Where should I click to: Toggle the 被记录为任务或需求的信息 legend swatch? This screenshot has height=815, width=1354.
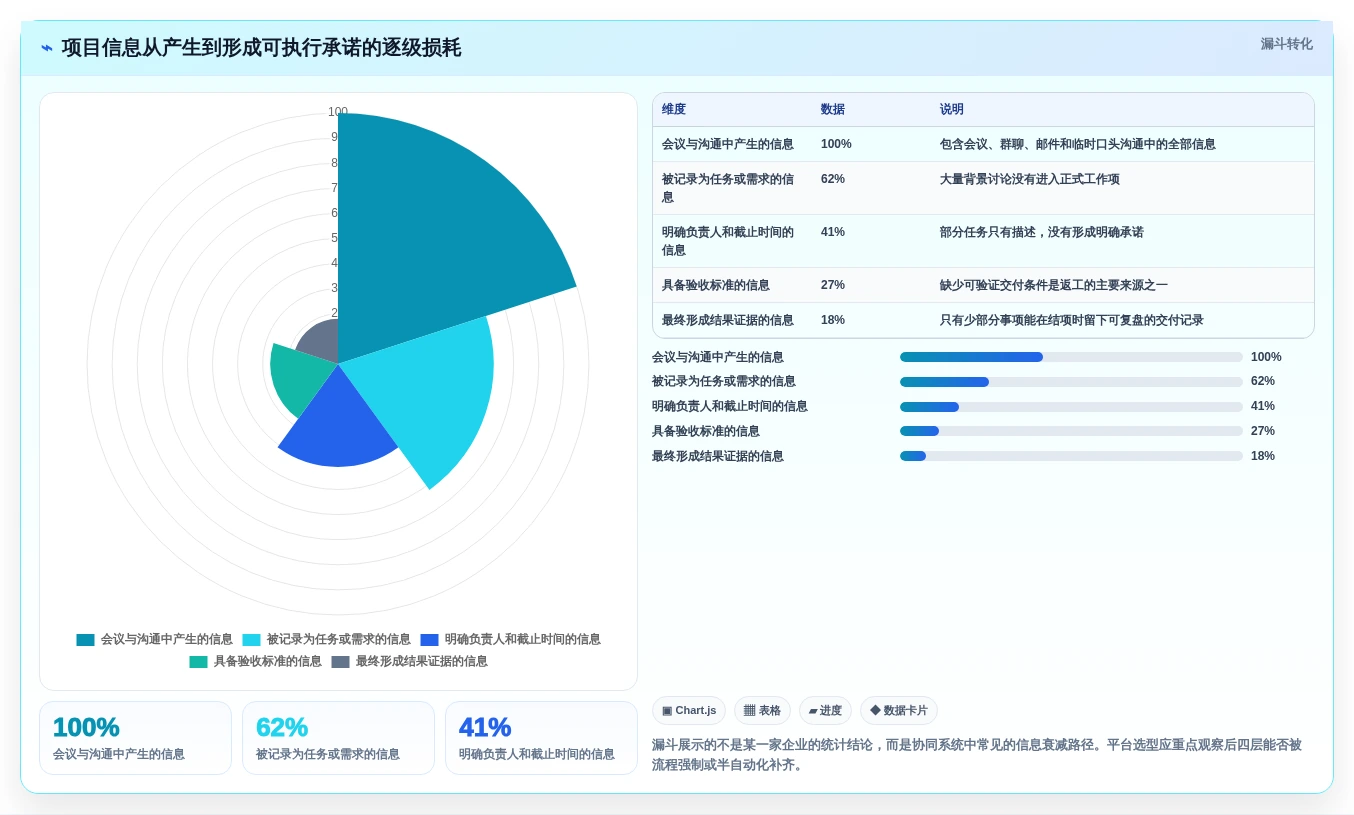(251, 640)
